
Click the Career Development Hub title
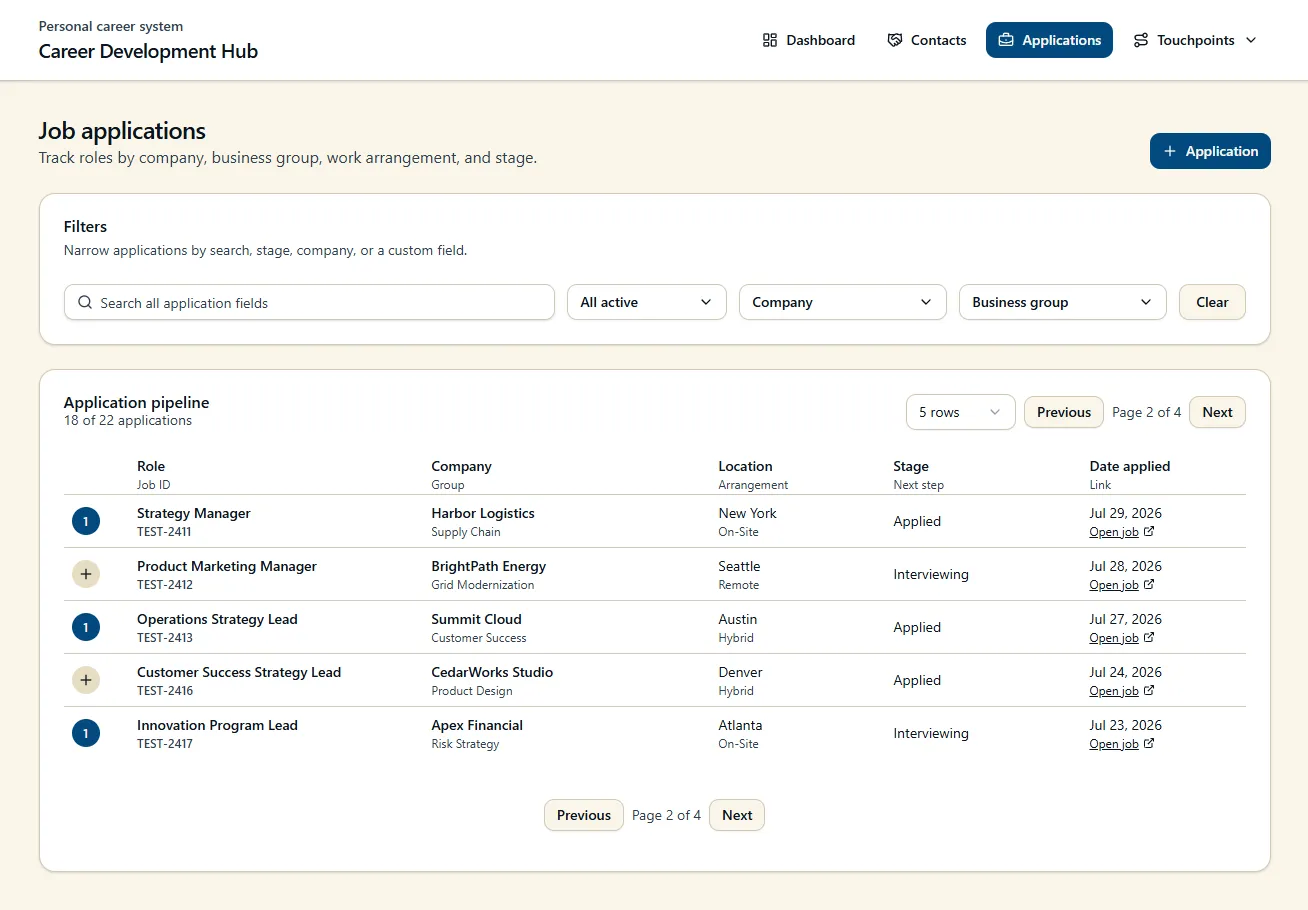(x=148, y=51)
